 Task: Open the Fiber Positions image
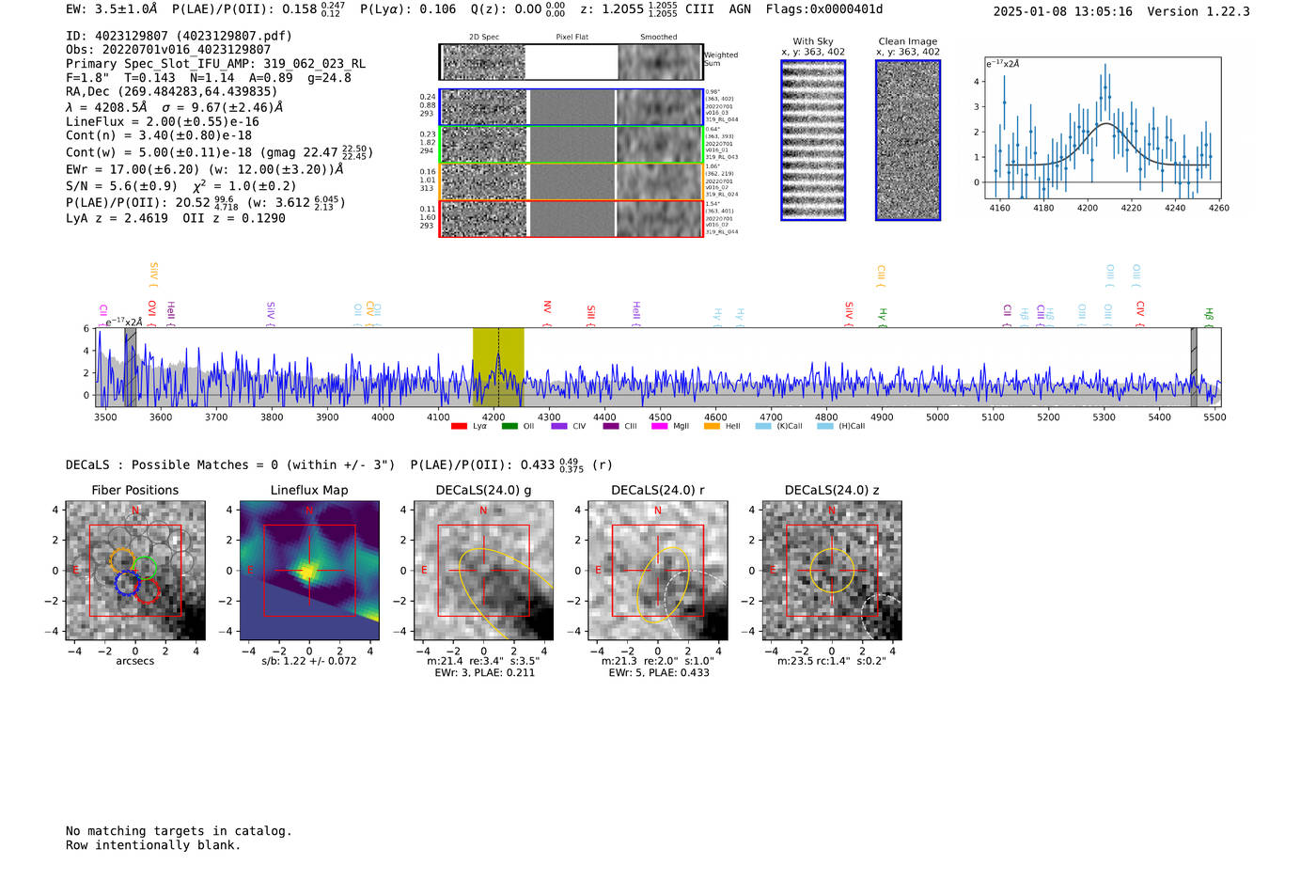point(135,571)
